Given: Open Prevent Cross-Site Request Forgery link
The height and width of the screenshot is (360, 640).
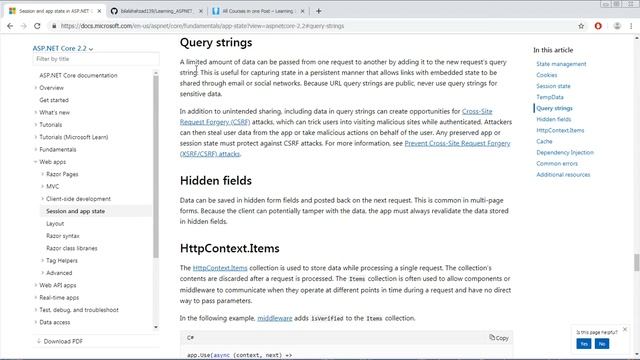Looking at the screenshot, I should (x=345, y=149).
